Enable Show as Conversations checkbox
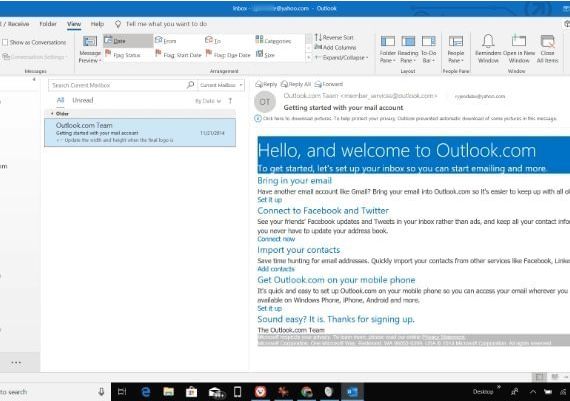The image size is (570, 401). pyautogui.click(x=5, y=43)
